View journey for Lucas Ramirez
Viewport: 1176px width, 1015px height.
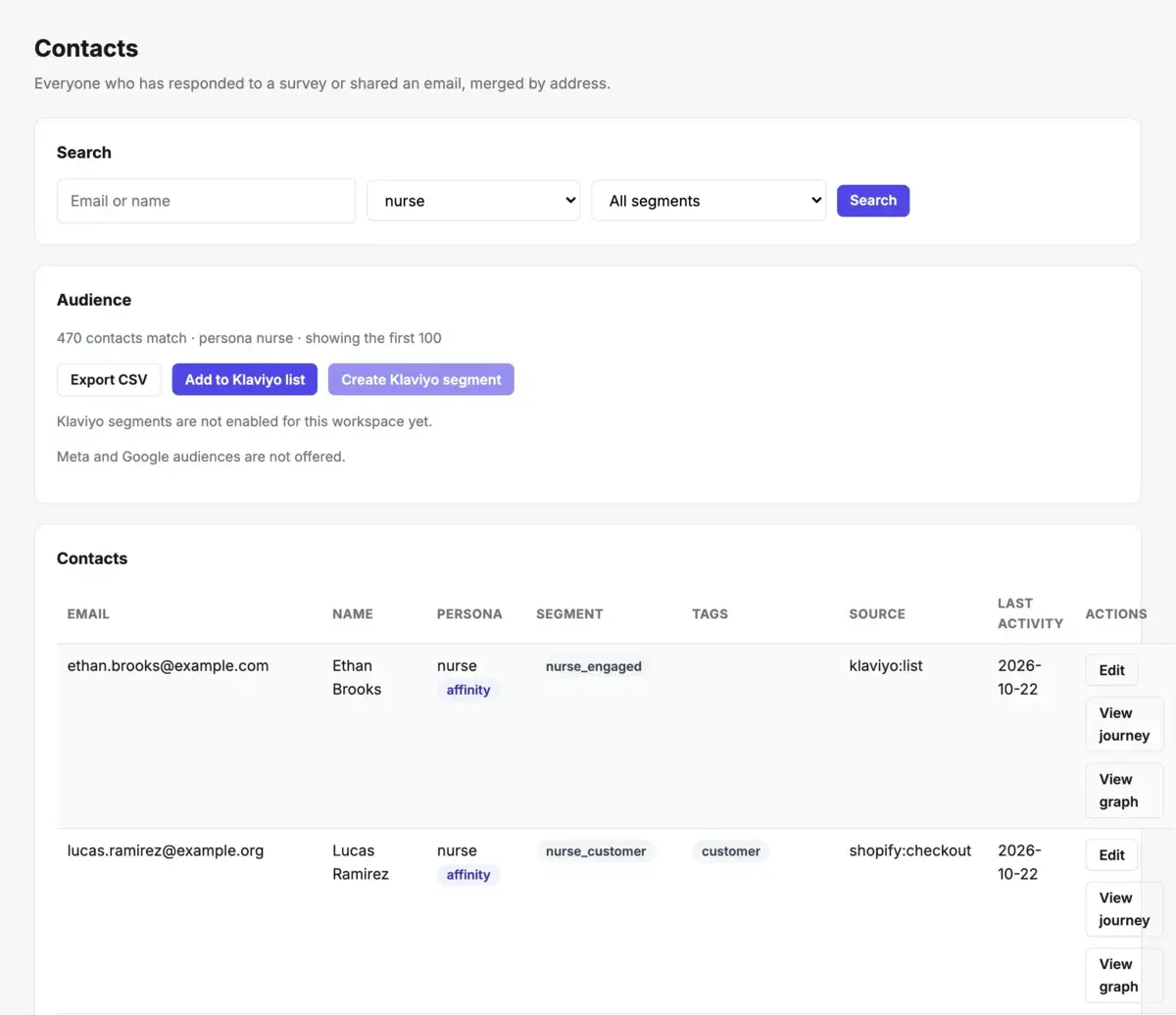tap(1124, 909)
